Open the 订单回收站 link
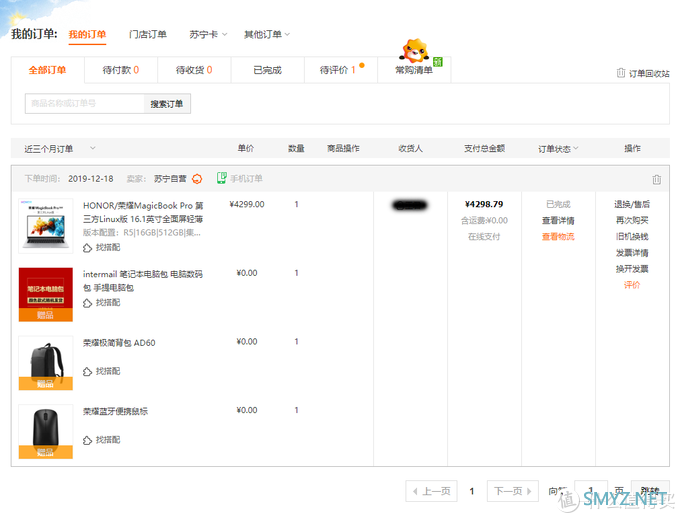The image size is (680, 518). pyautogui.click(x=649, y=73)
